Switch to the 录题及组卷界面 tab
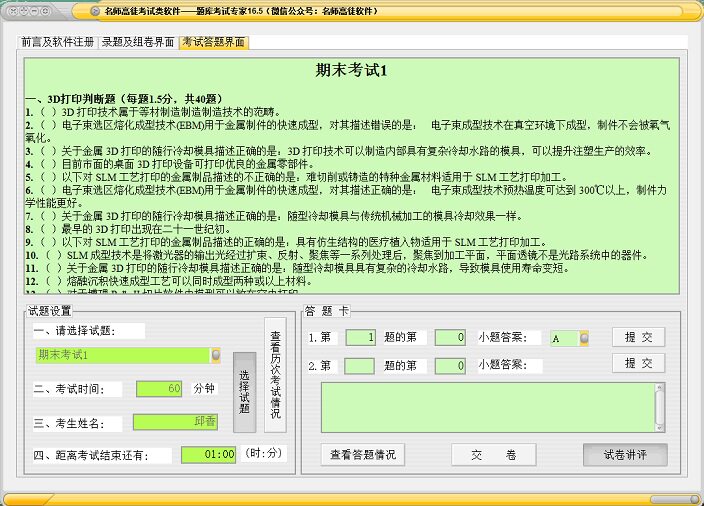 click(x=138, y=42)
